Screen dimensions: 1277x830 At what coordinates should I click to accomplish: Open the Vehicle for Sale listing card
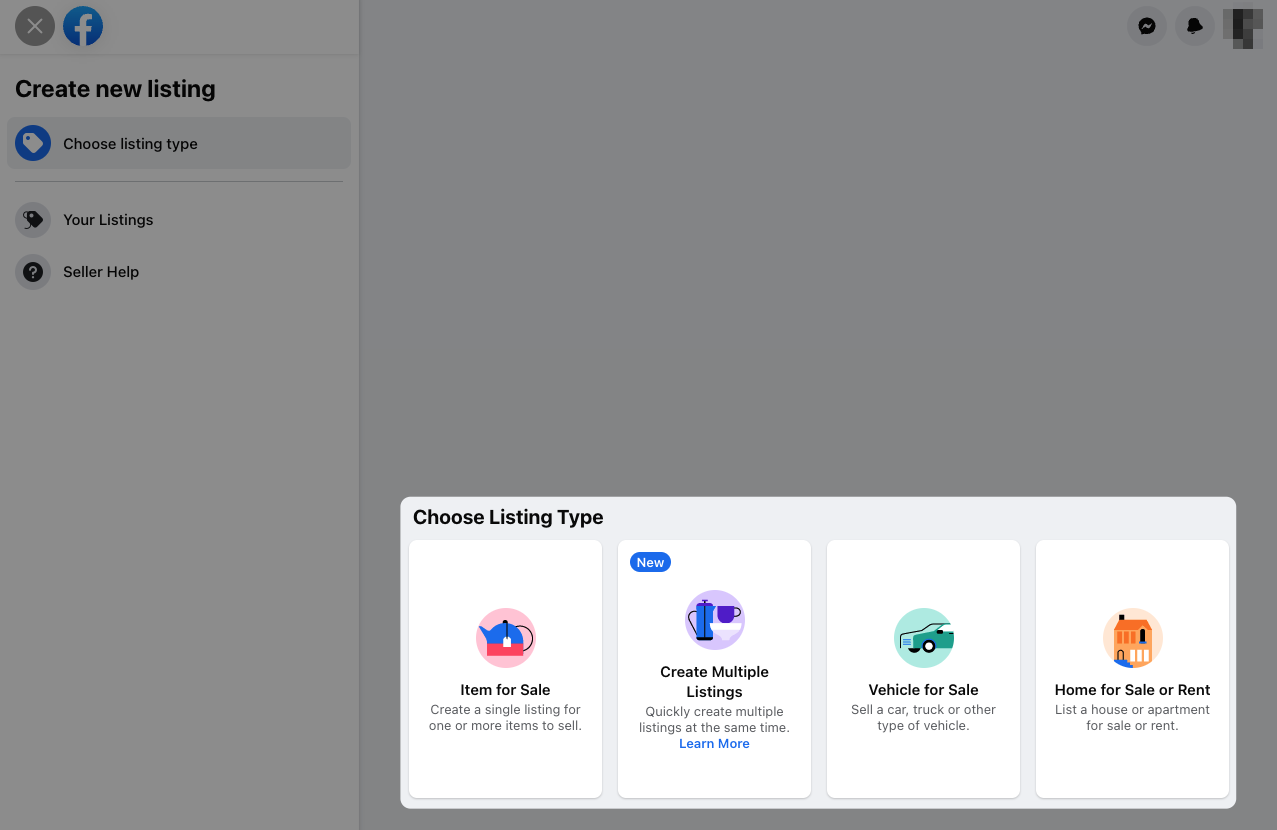pyautogui.click(x=922, y=668)
